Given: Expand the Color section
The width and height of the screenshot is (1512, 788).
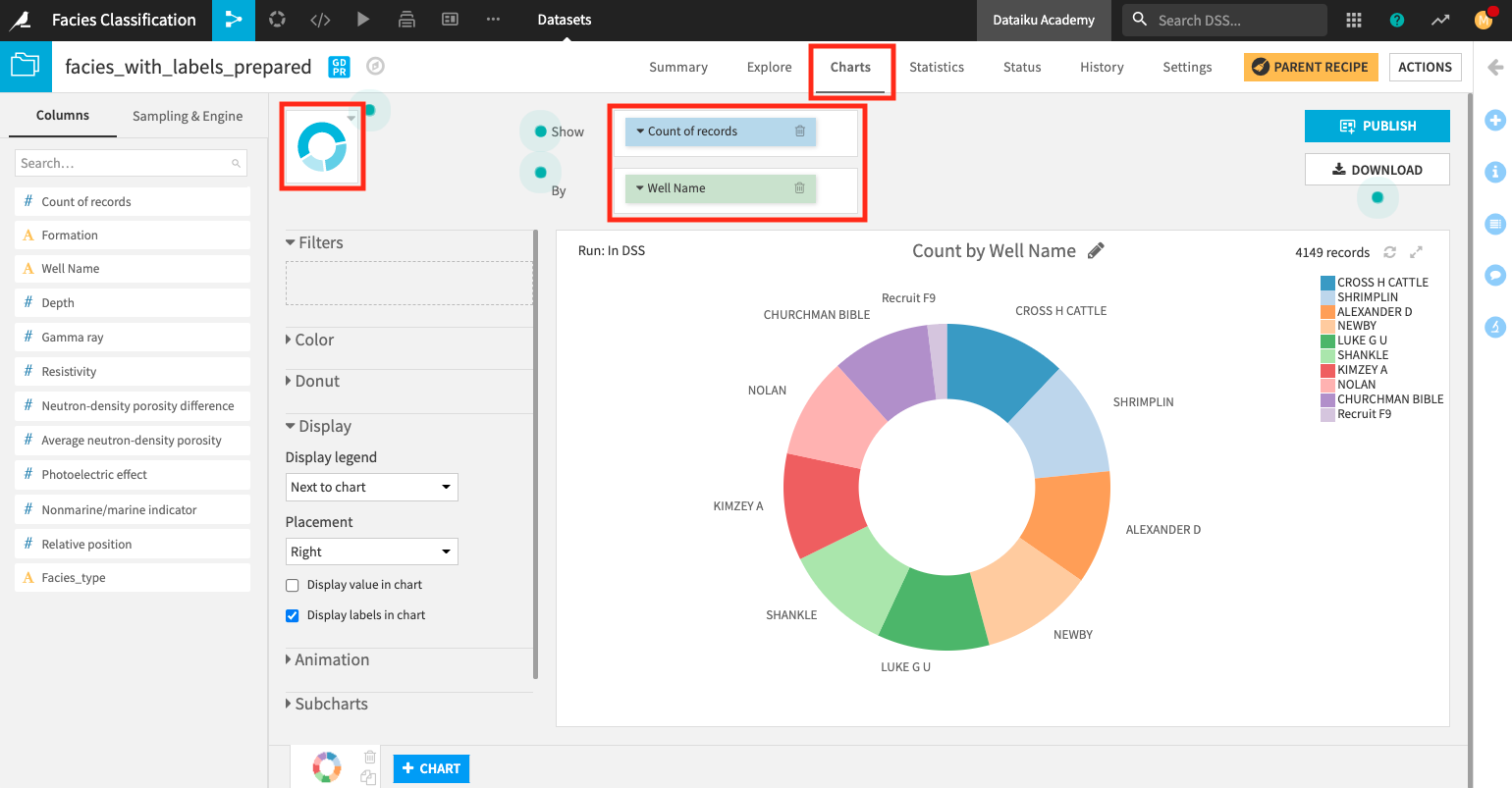Looking at the screenshot, I should tap(313, 340).
